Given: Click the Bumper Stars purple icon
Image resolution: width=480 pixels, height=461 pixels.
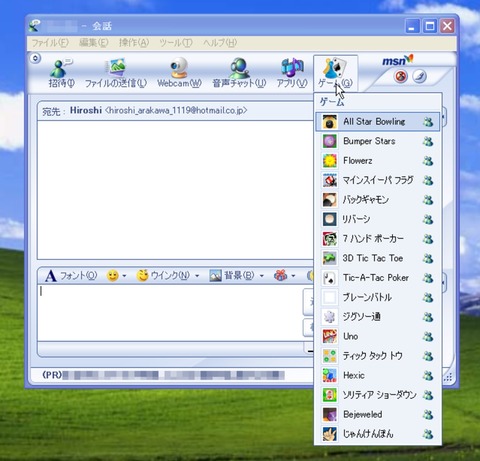Looking at the screenshot, I should click(x=330, y=141).
